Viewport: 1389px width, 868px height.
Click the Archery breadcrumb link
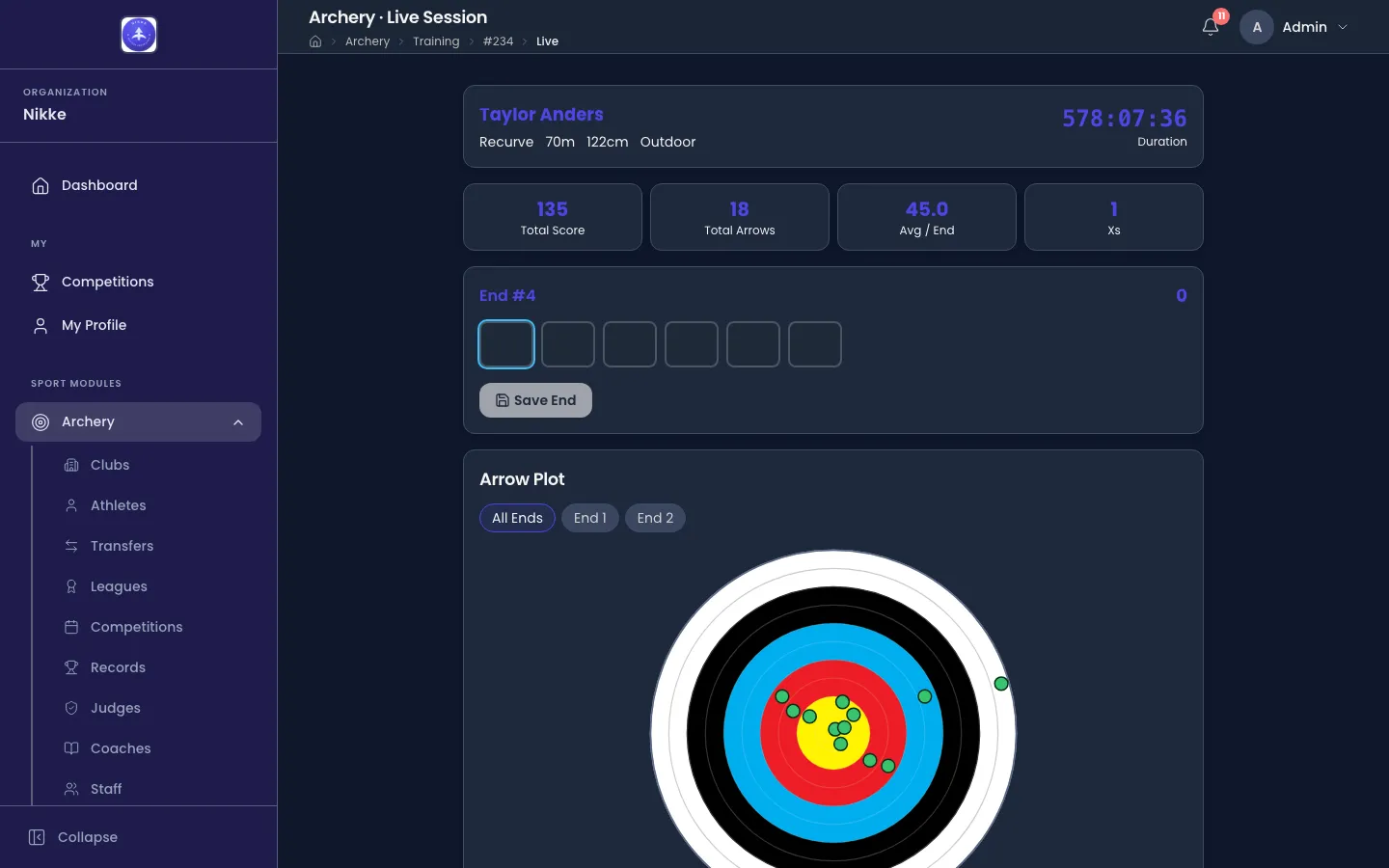click(368, 41)
